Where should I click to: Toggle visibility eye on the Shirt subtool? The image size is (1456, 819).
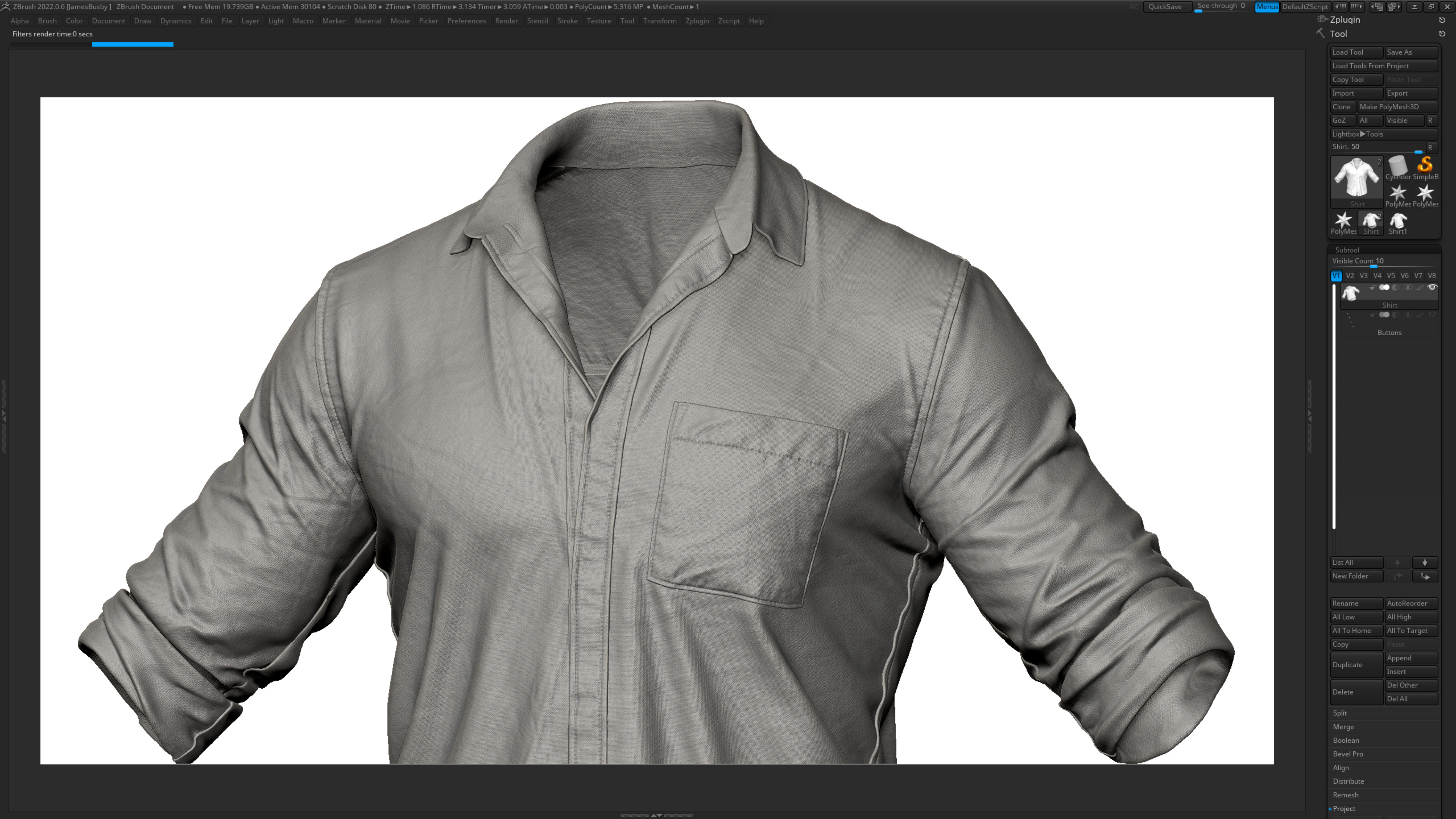pyautogui.click(x=1433, y=288)
